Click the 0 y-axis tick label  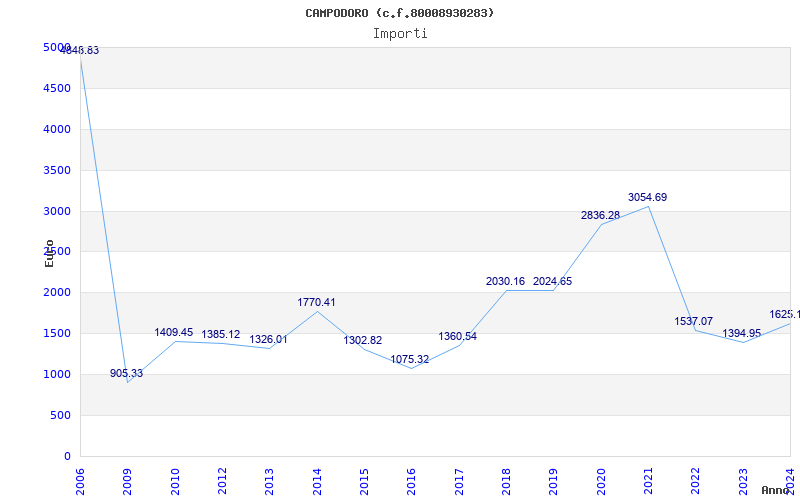(67, 456)
